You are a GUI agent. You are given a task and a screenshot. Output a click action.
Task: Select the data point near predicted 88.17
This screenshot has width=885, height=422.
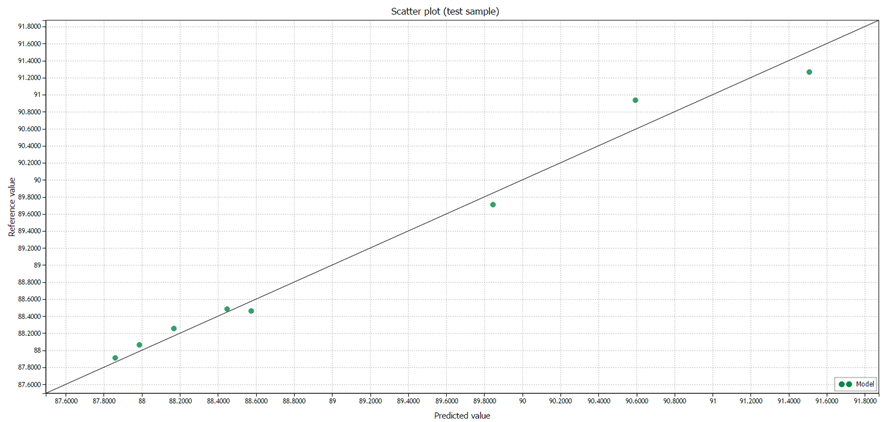(x=174, y=328)
